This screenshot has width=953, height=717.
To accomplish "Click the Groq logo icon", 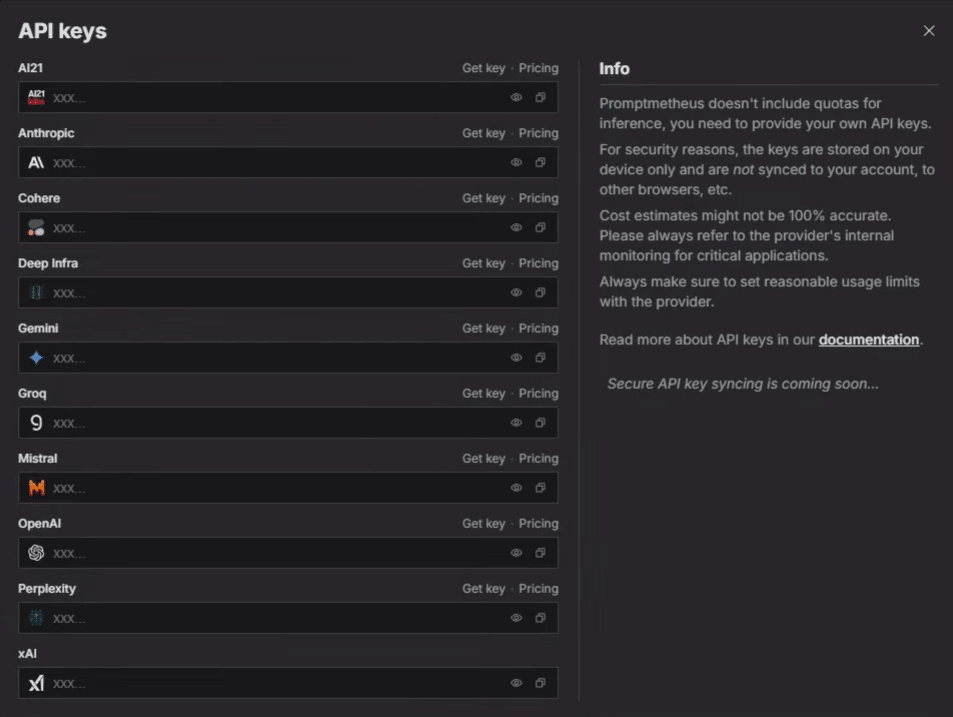I will pyautogui.click(x=36, y=422).
